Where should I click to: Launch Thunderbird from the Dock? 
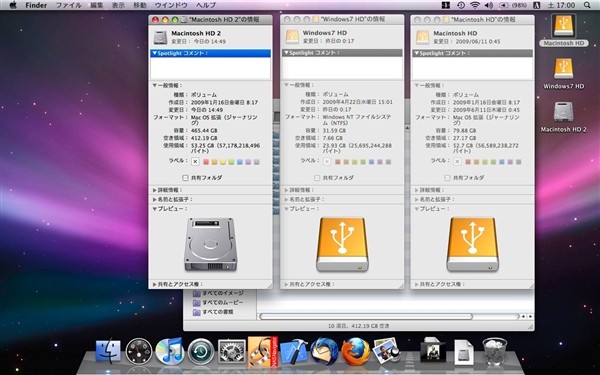tap(324, 351)
